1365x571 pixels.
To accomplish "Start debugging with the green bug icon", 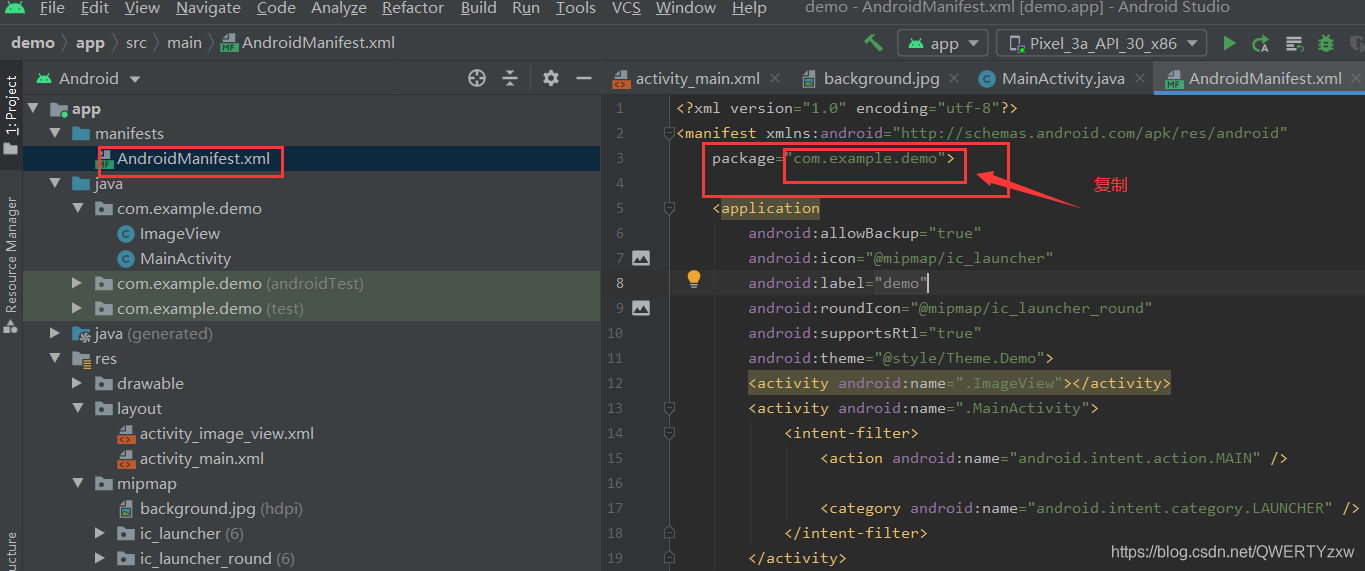I will click(x=1326, y=43).
